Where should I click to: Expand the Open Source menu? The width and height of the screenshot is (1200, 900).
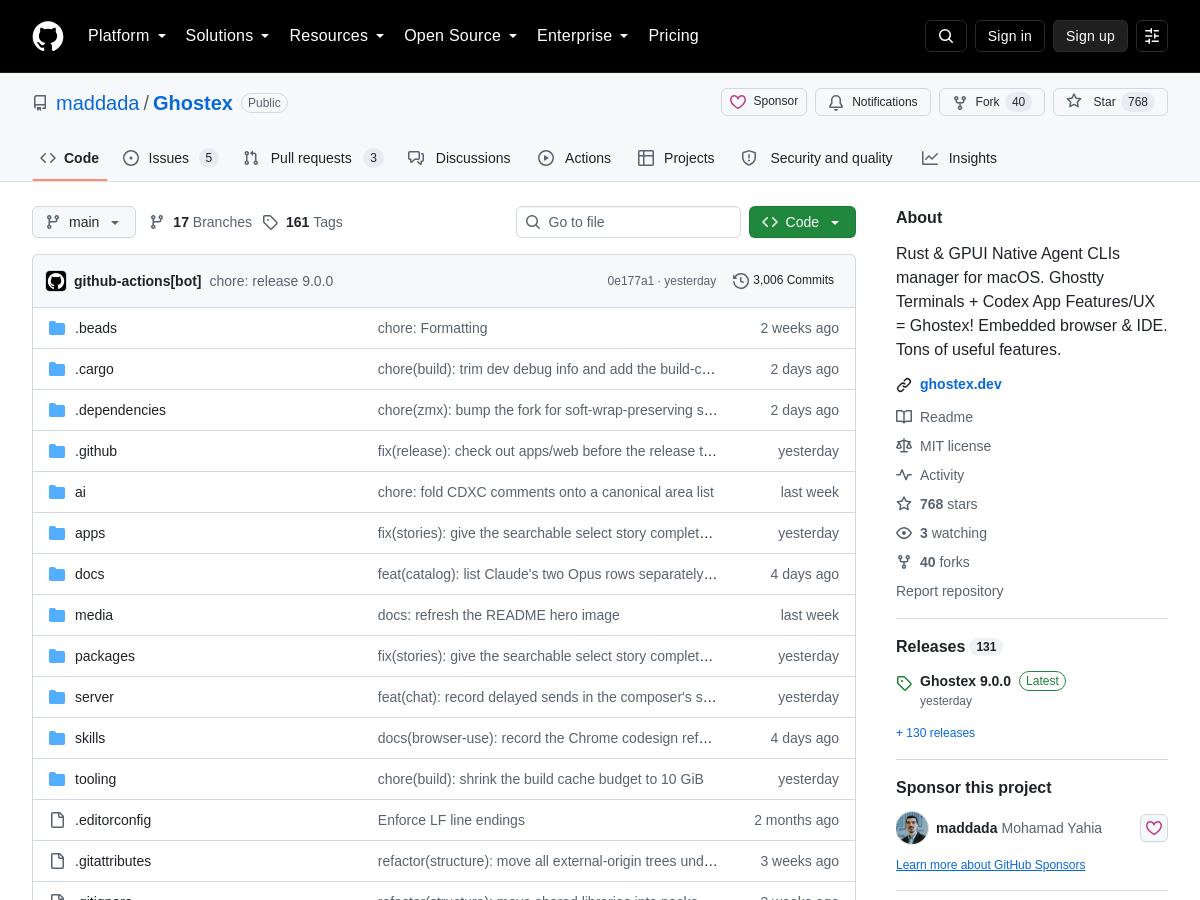pyautogui.click(x=461, y=36)
